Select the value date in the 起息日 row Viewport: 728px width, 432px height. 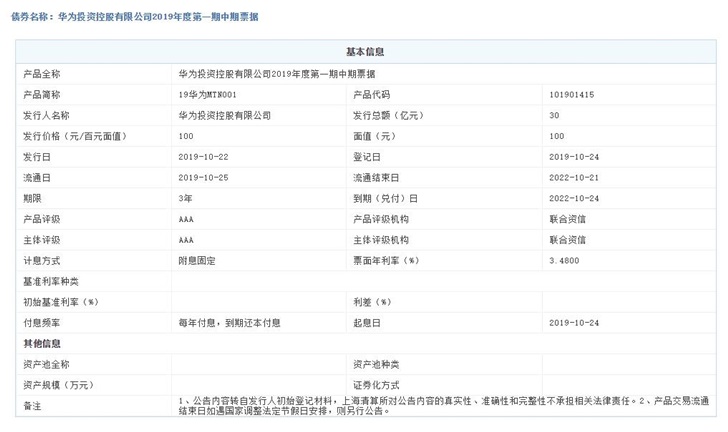(574, 323)
